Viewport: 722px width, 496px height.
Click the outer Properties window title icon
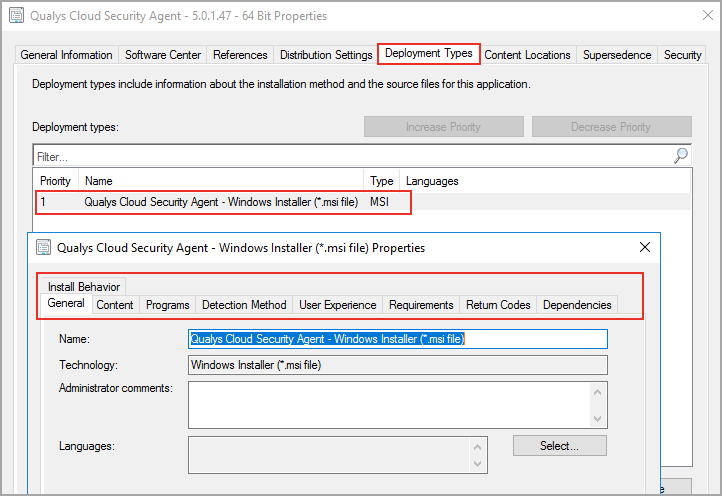(16, 15)
